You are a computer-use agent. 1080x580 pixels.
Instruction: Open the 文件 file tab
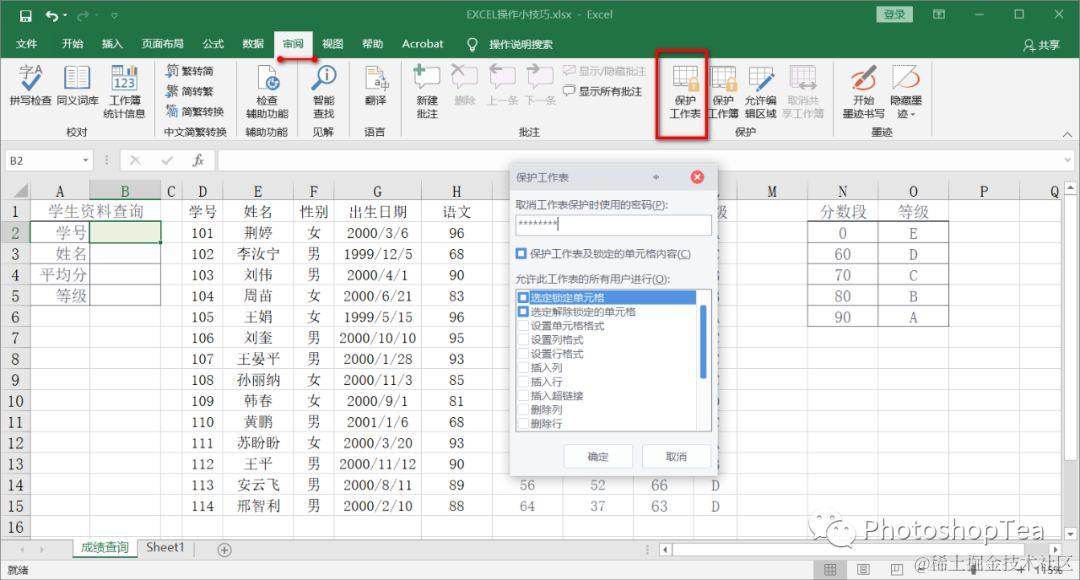coord(26,44)
